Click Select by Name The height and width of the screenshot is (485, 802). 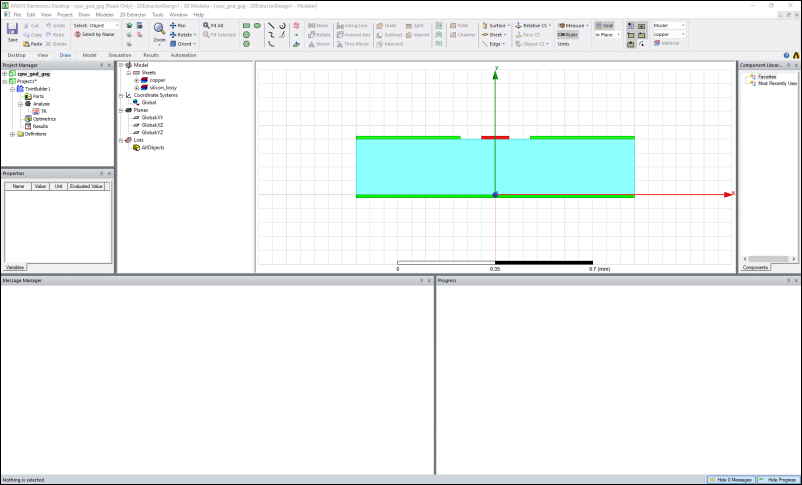(95, 35)
